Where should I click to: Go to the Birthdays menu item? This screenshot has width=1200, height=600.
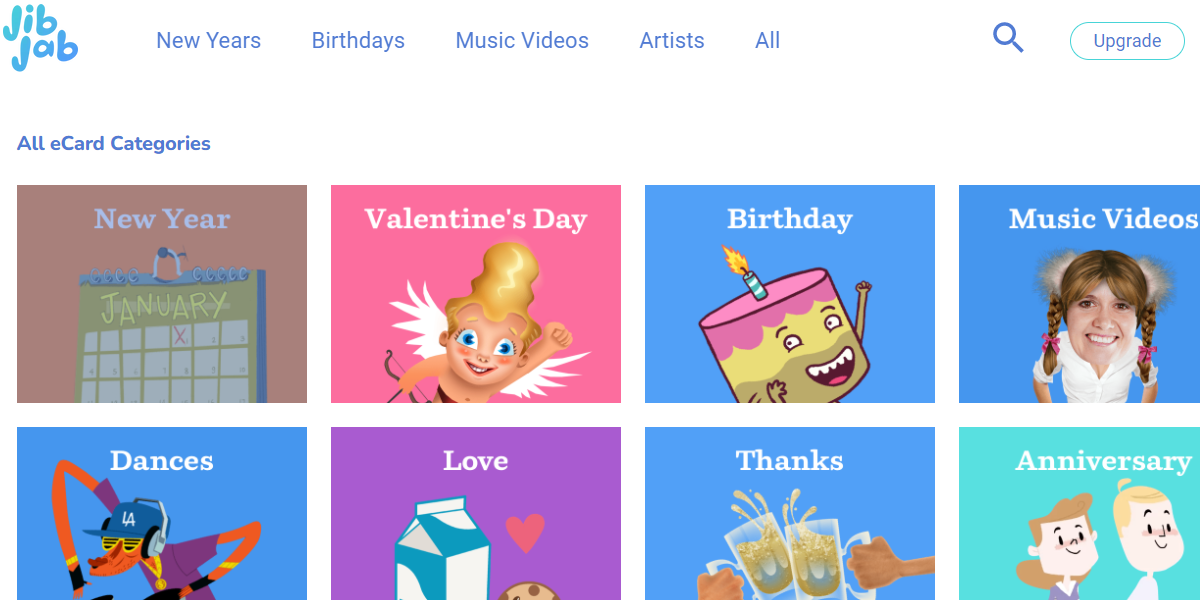(x=358, y=41)
